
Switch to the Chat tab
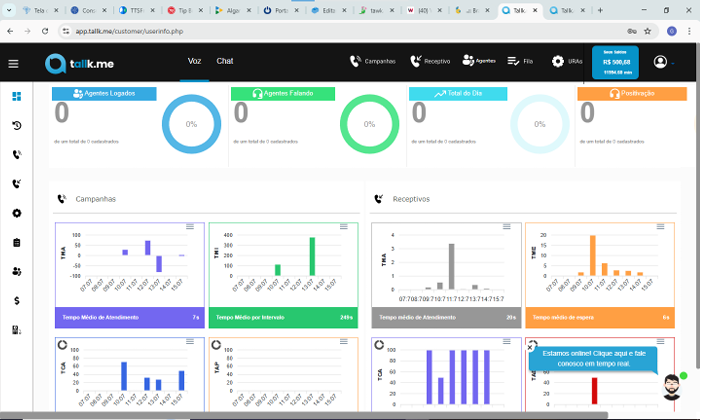pyautogui.click(x=224, y=61)
